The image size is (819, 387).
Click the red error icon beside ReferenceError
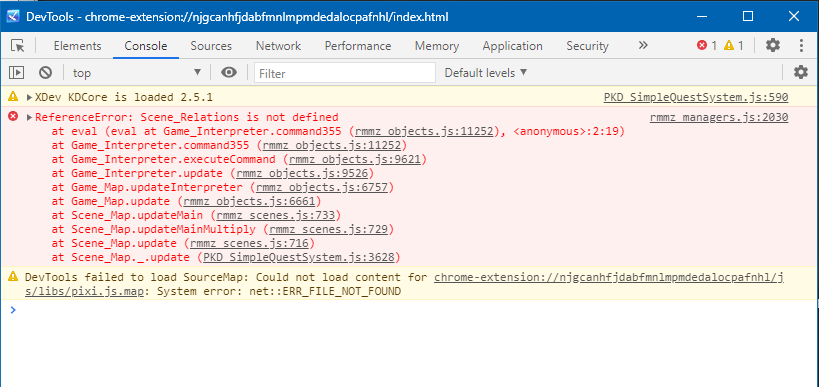[13, 116]
